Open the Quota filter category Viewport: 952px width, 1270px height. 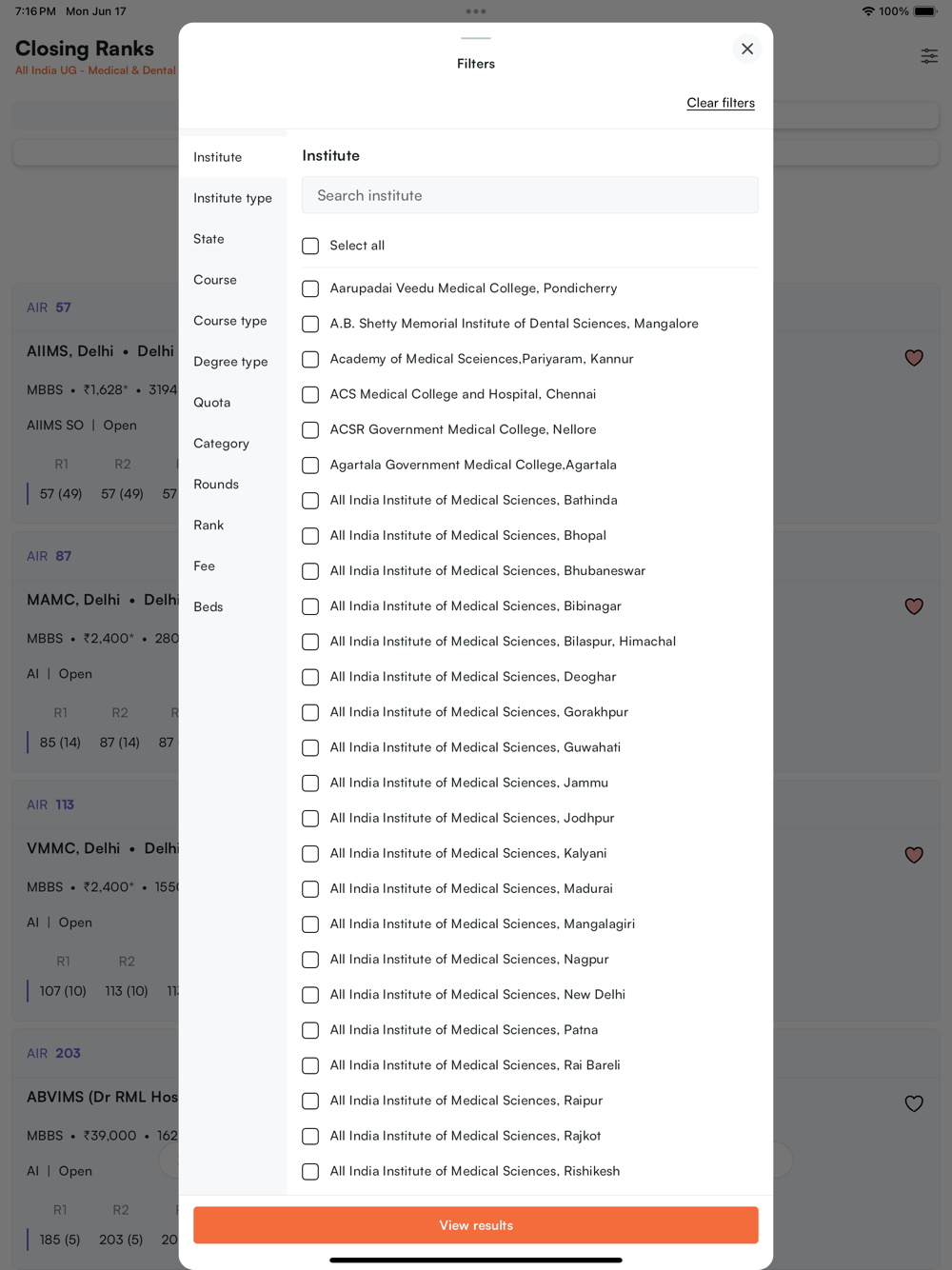pyautogui.click(x=212, y=403)
